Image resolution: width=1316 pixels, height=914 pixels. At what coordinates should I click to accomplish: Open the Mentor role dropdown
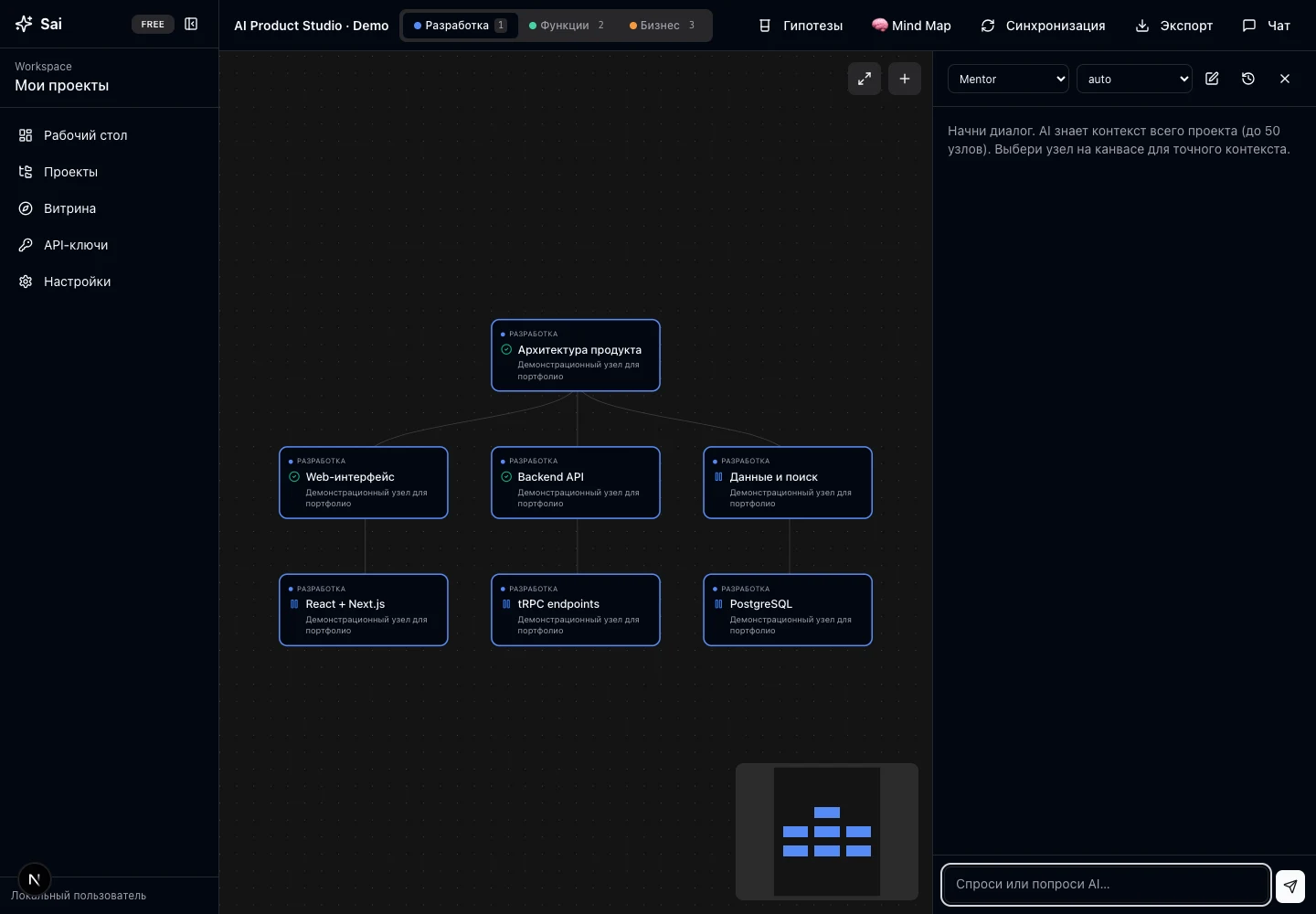pos(1008,79)
